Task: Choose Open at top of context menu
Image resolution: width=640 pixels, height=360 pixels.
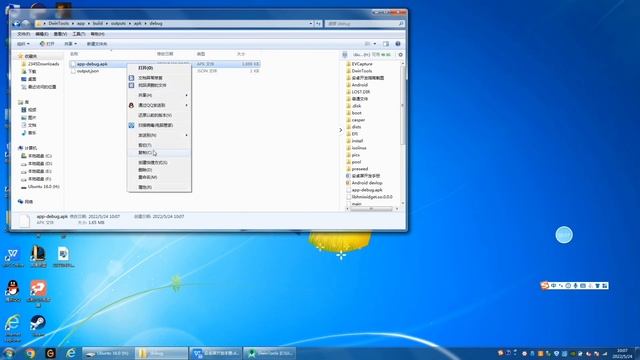Action: tap(159, 68)
